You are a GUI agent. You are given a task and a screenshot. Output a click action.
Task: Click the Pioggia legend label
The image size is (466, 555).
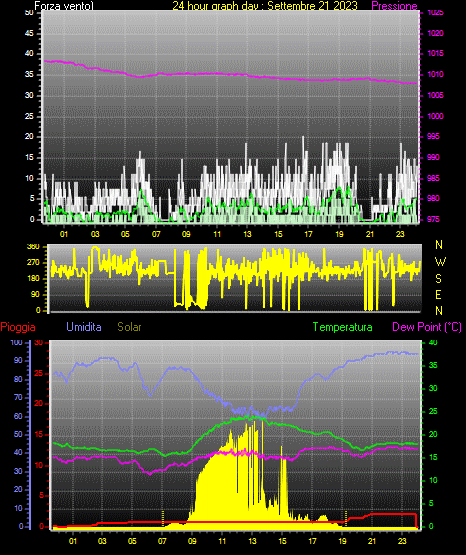[x=18, y=327]
